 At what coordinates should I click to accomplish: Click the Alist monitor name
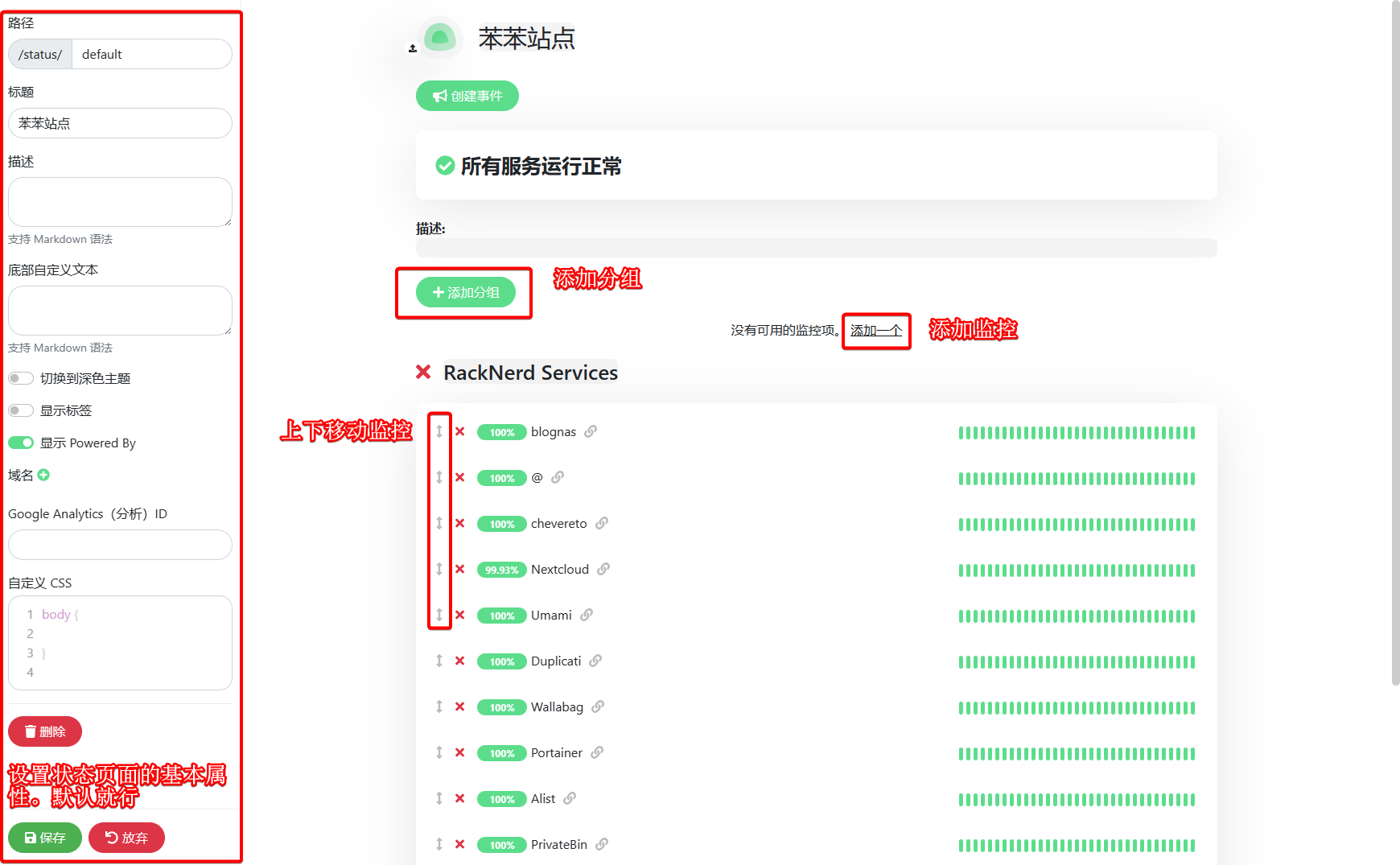pos(543,798)
